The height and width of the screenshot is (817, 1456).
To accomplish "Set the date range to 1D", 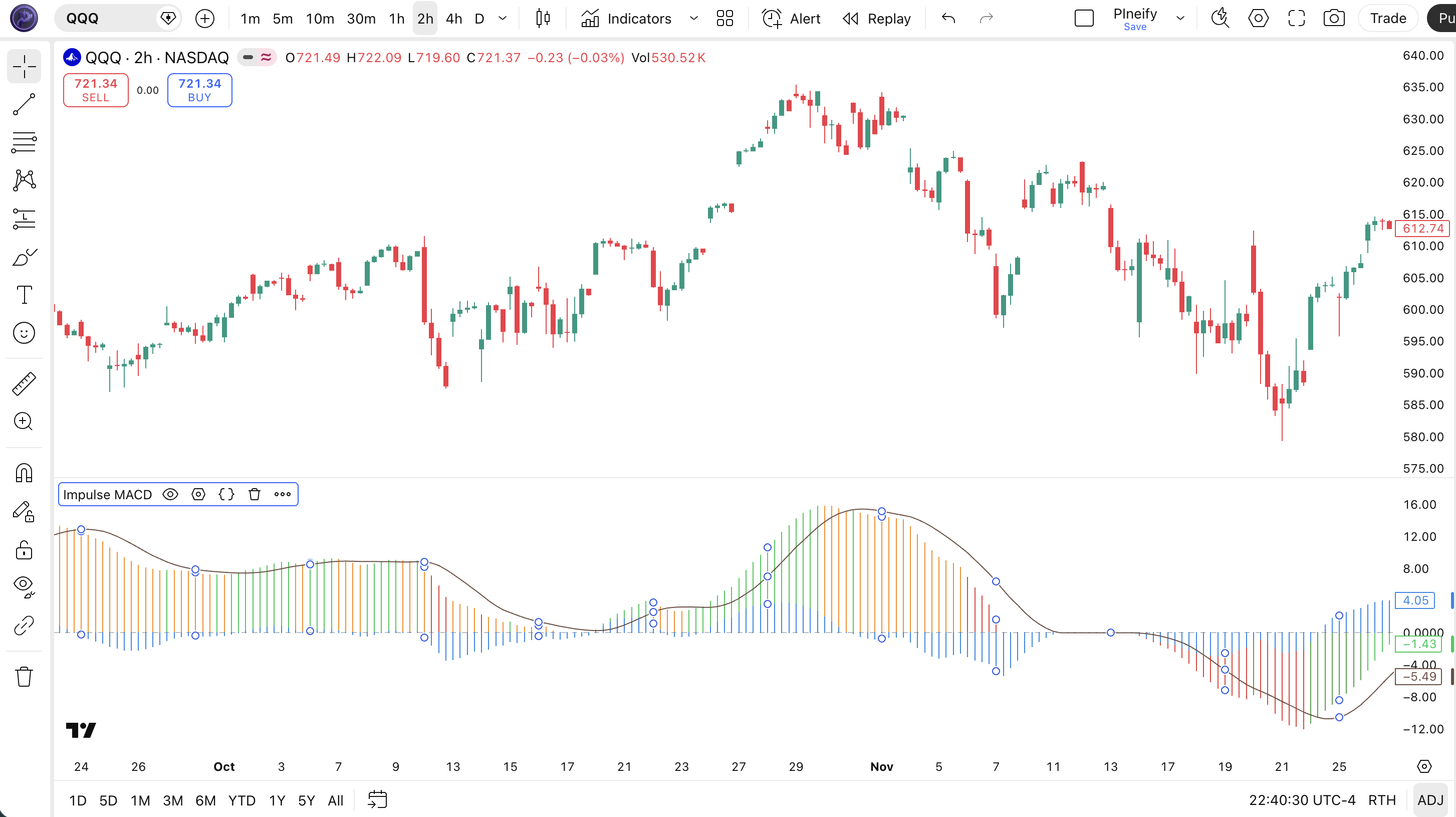I will (78, 800).
